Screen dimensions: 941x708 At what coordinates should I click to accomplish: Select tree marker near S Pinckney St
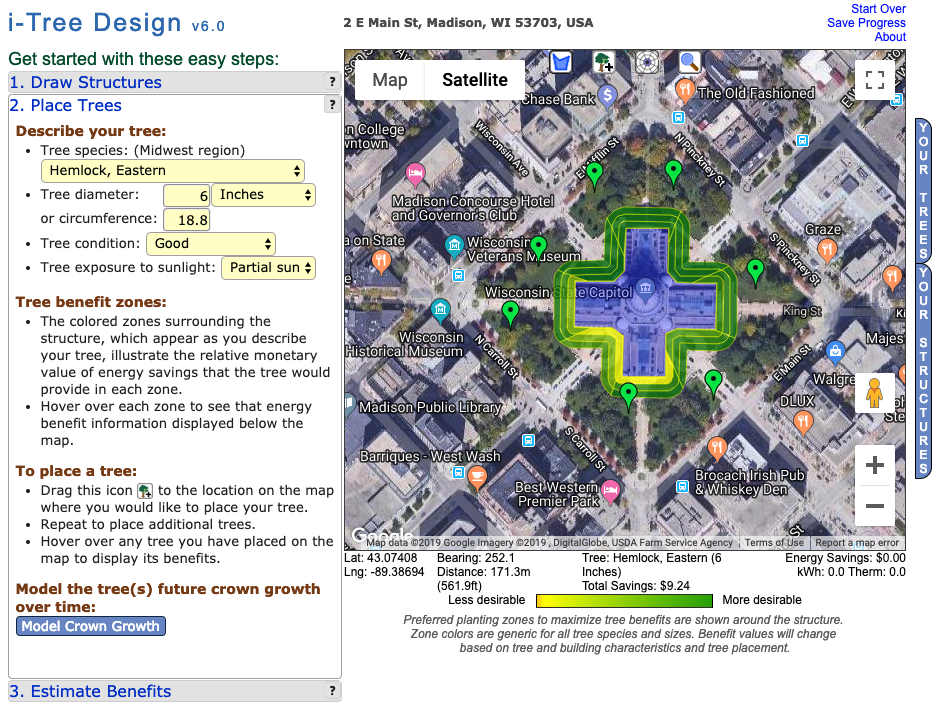tap(755, 271)
